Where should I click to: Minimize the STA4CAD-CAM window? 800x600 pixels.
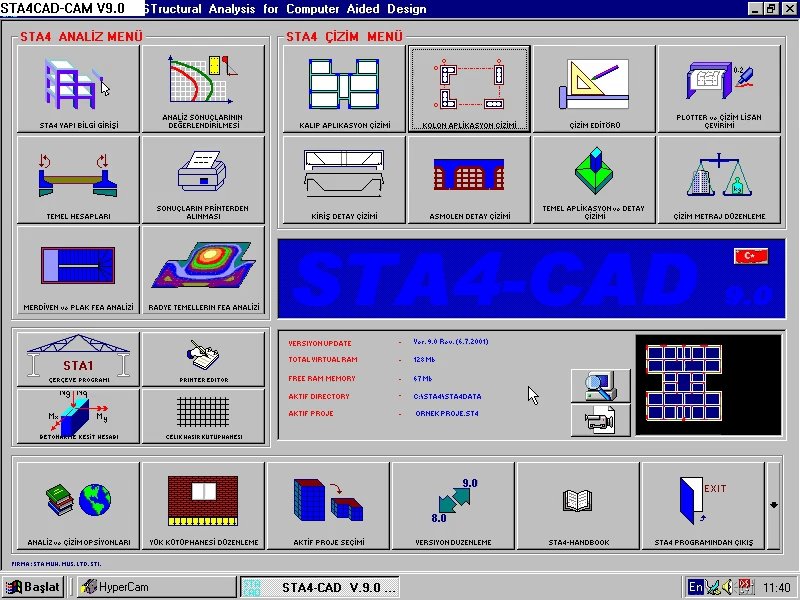point(756,9)
